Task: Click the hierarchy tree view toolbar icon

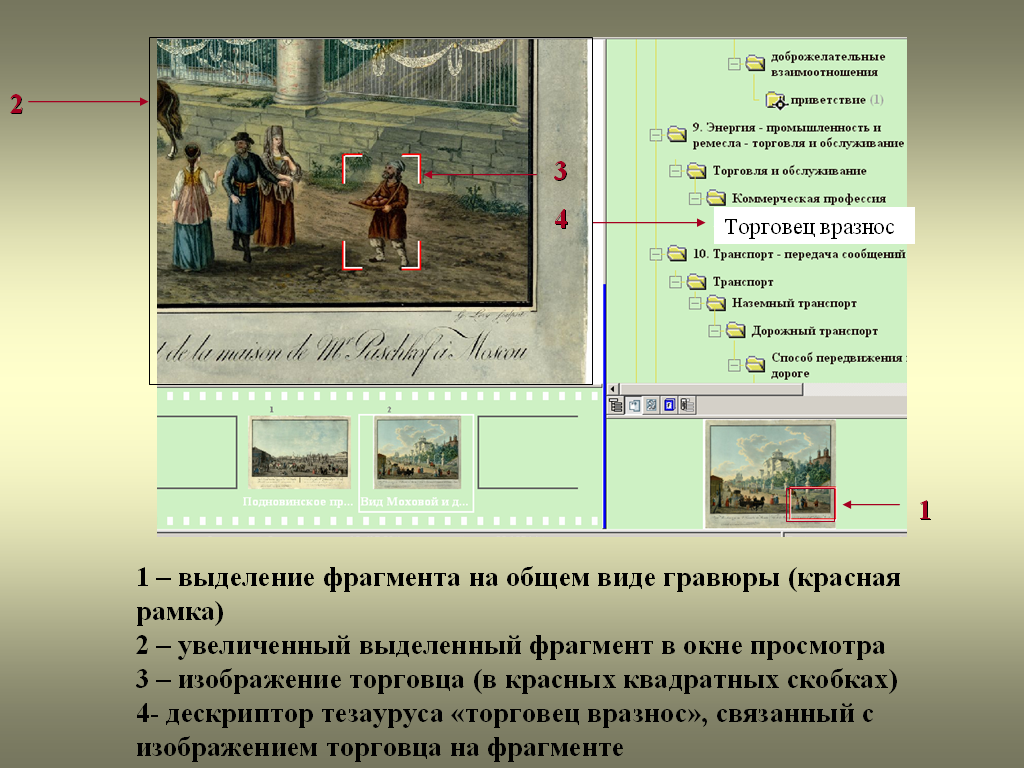Action: tap(616, 406)
